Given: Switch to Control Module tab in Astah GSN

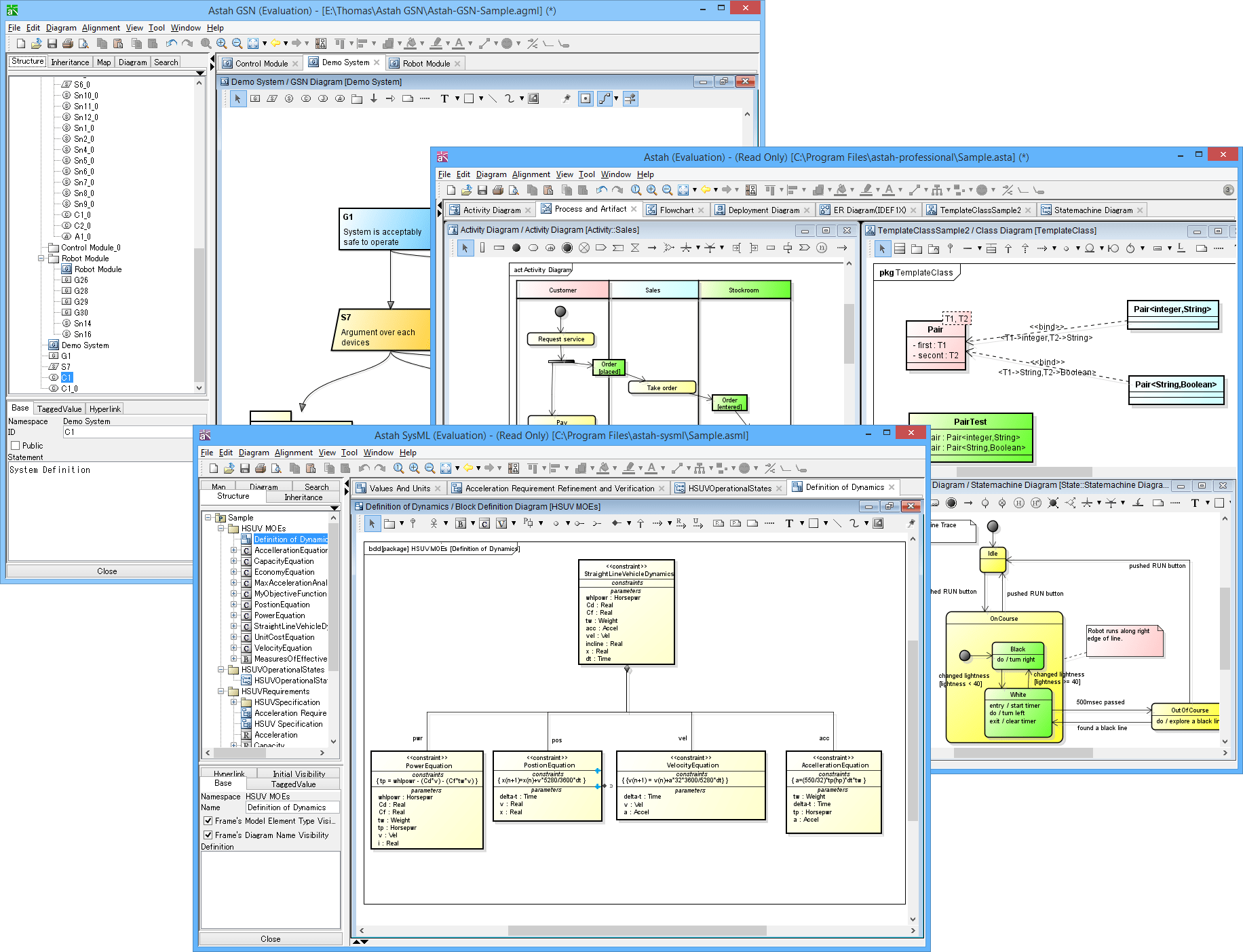Looking at the screenshot, I should point(261,63).
